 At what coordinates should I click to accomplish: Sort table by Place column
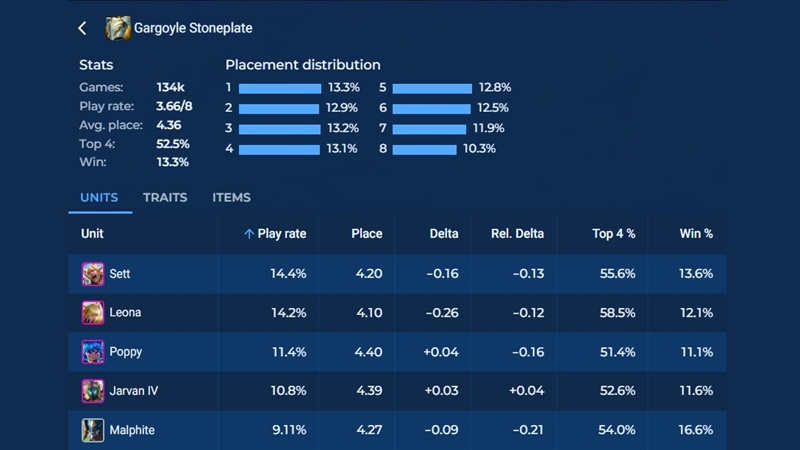[366, 234]
